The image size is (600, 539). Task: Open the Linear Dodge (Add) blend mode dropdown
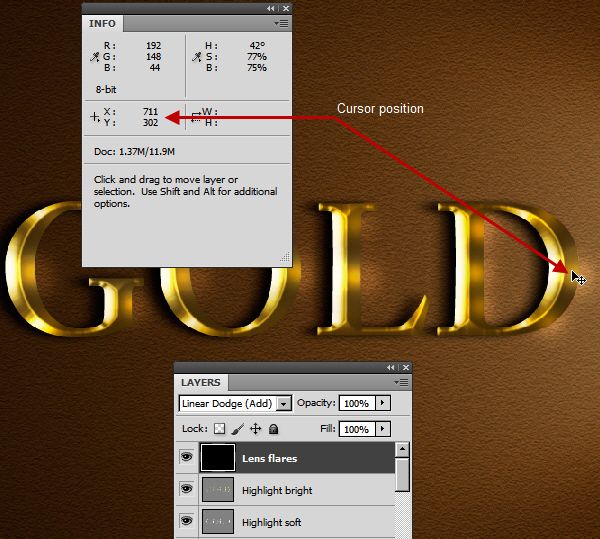point(284,404)
